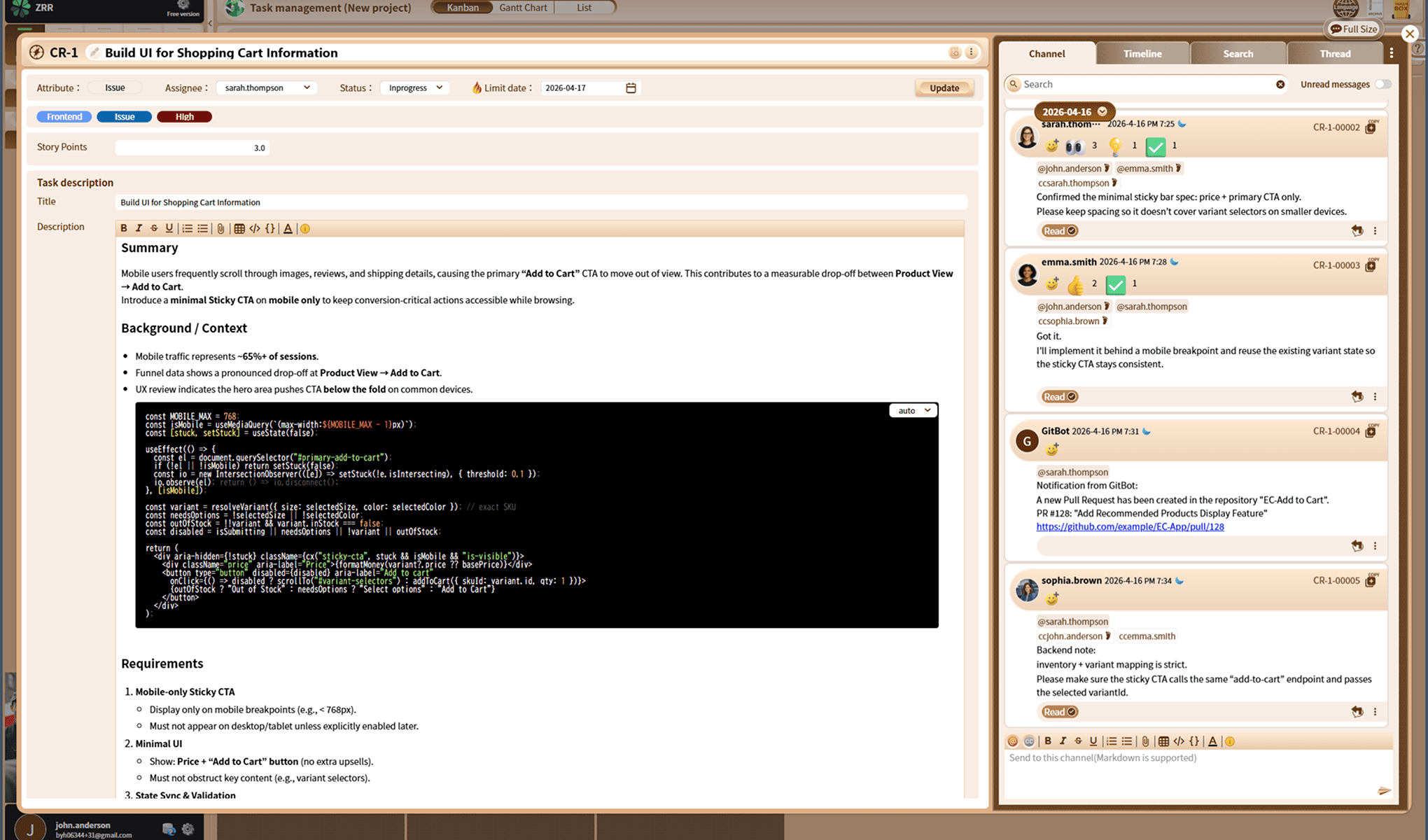The height and width of the screenshot is (840, 1428).
Task: Open text color picker in Description toolbar
Action: 288,228
